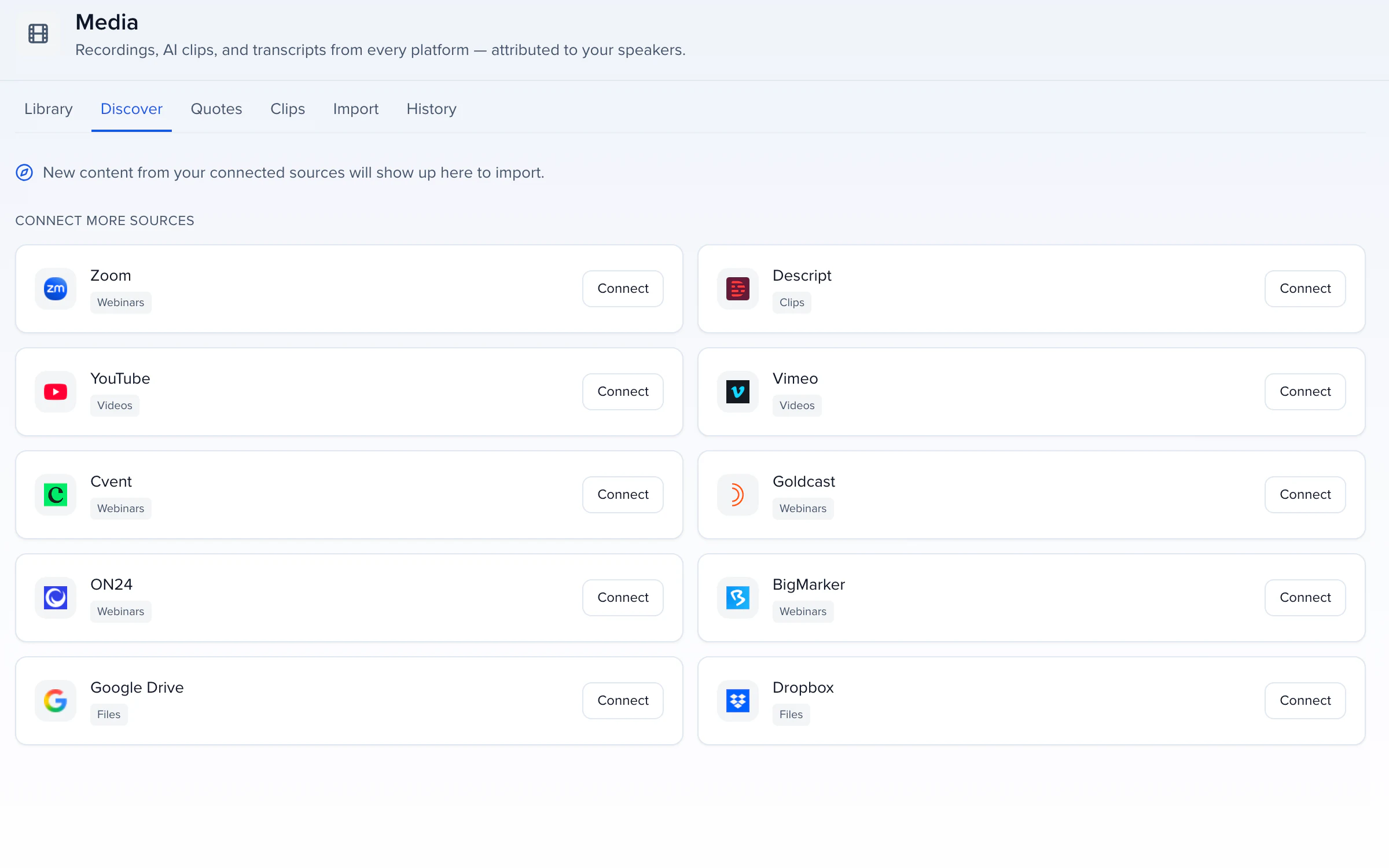The height and width of the screenshot is (868, 1389).
Task: Connect the BigMarker source
Action: pyautogui.click(x=1305, y=598)
